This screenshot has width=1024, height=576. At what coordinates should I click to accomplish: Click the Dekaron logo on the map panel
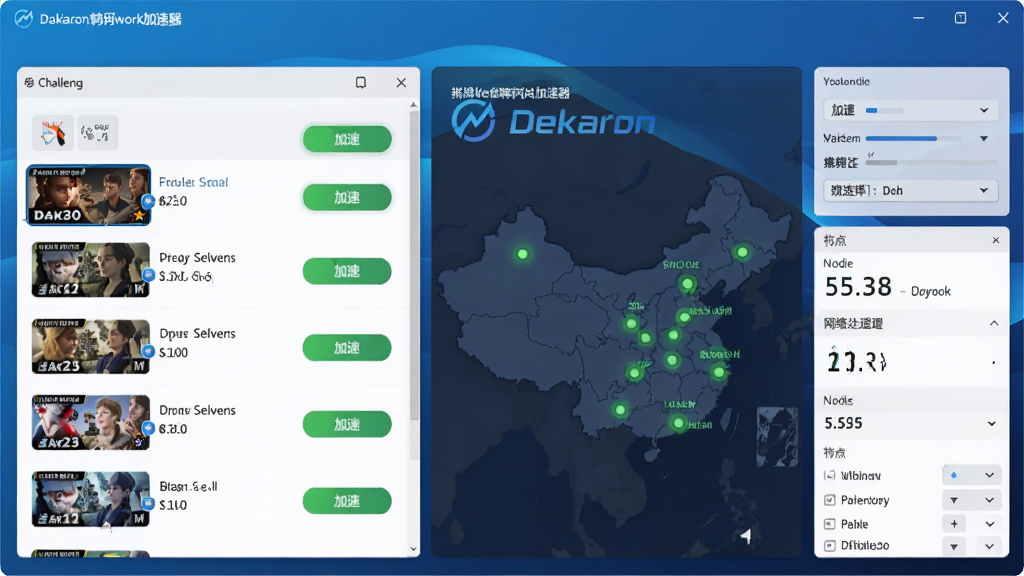[x=553, y=122]
